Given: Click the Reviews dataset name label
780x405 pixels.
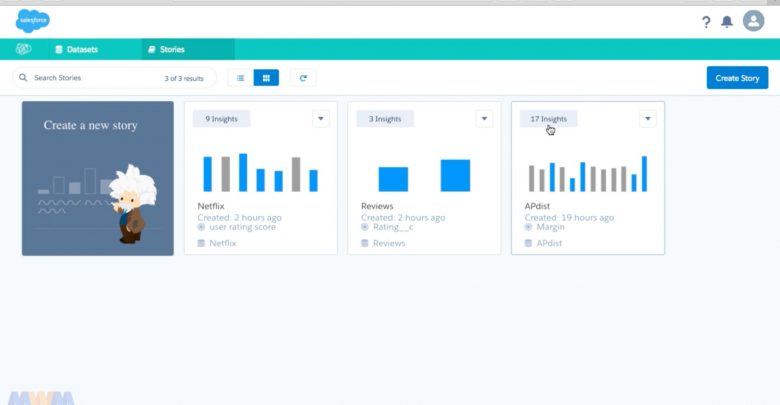Looking at the screenshot, I should (x=389, y=243).
